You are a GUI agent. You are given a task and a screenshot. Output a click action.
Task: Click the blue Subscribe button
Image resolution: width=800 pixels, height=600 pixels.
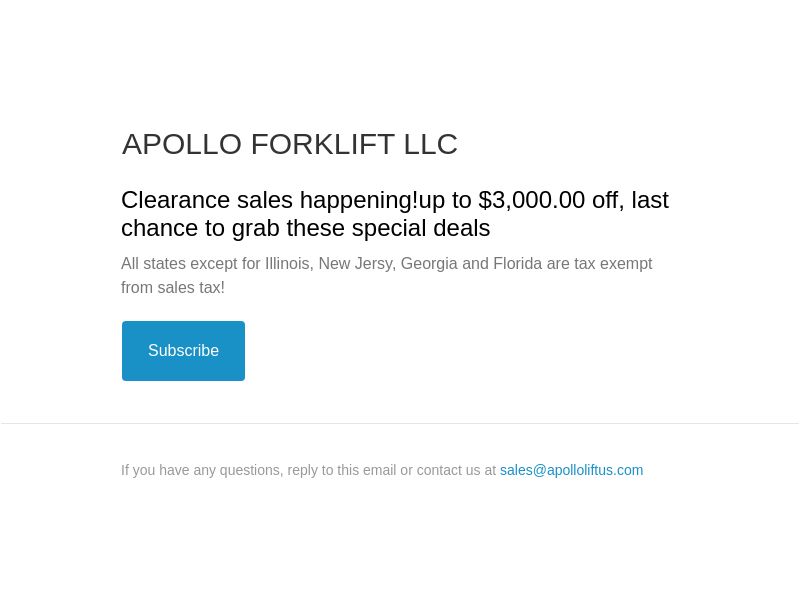coord(183,351)
